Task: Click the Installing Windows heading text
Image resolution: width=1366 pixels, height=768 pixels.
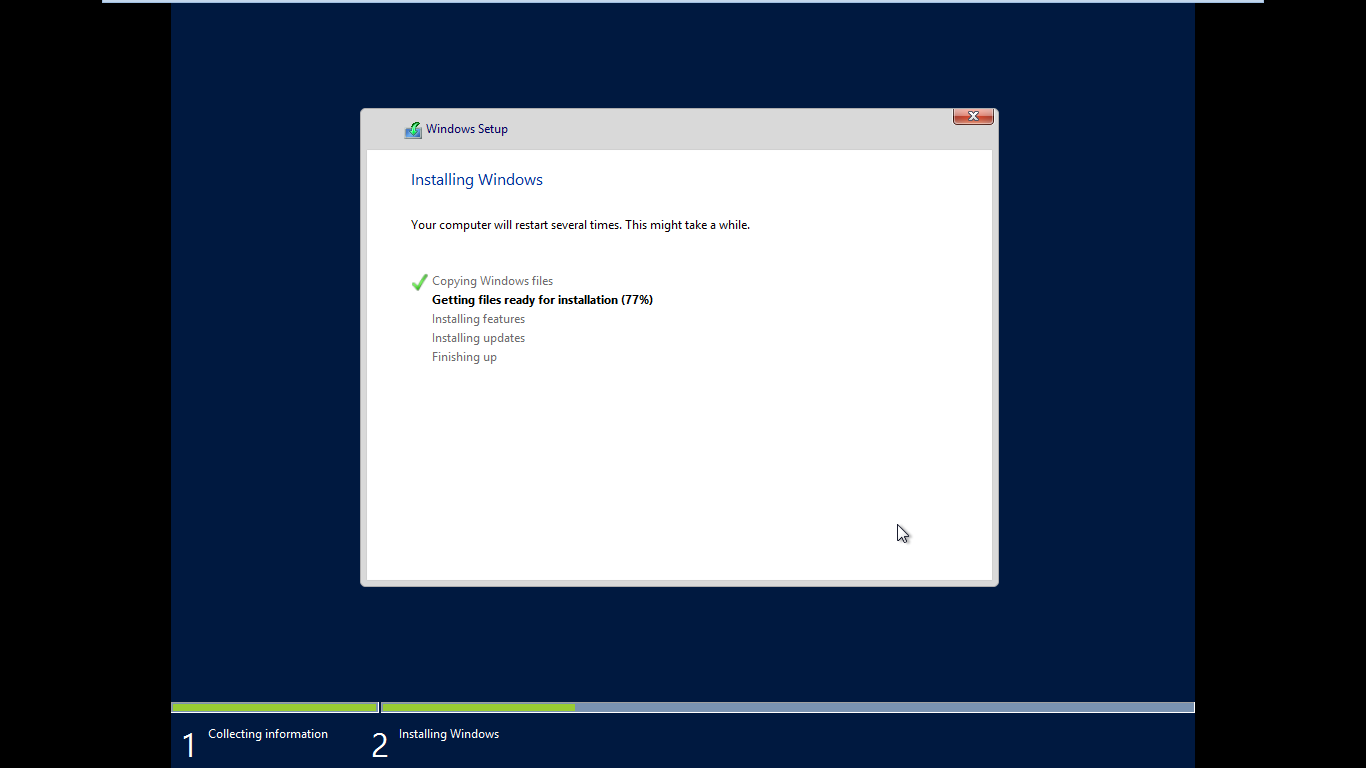Action: tap(477, 179)
